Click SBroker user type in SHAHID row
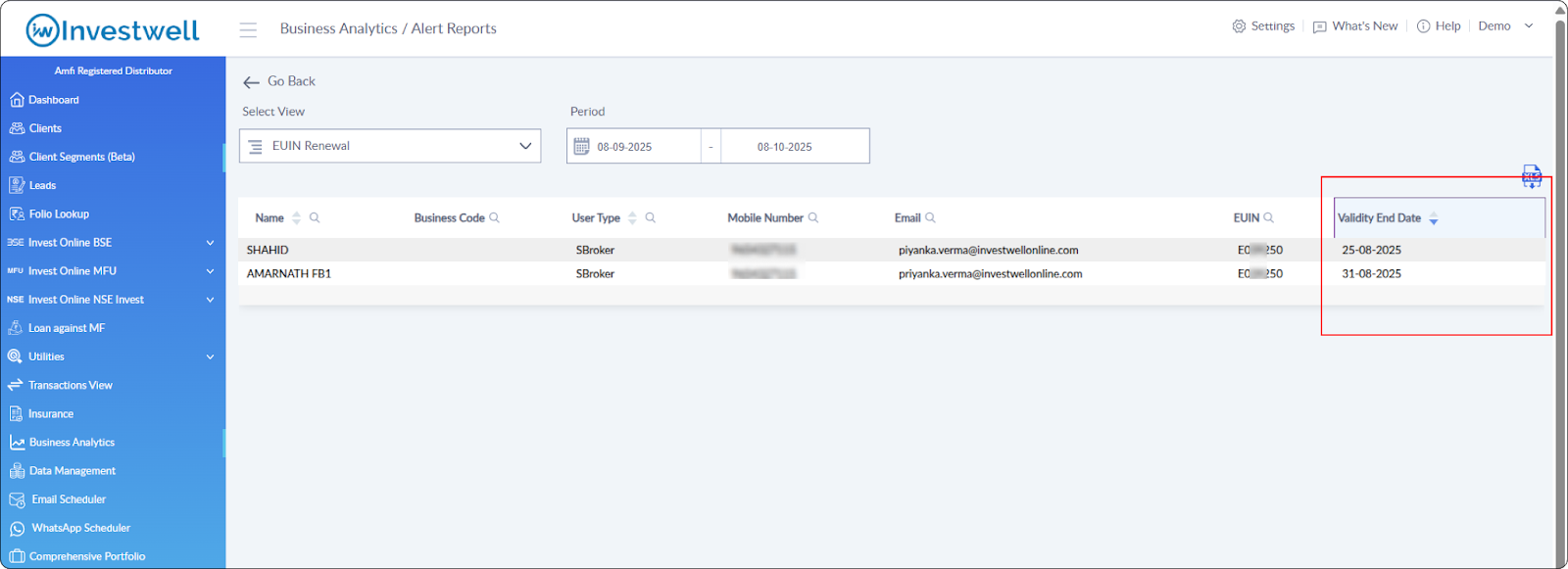Screen dimensions: 1568x569 pos(595,251)
